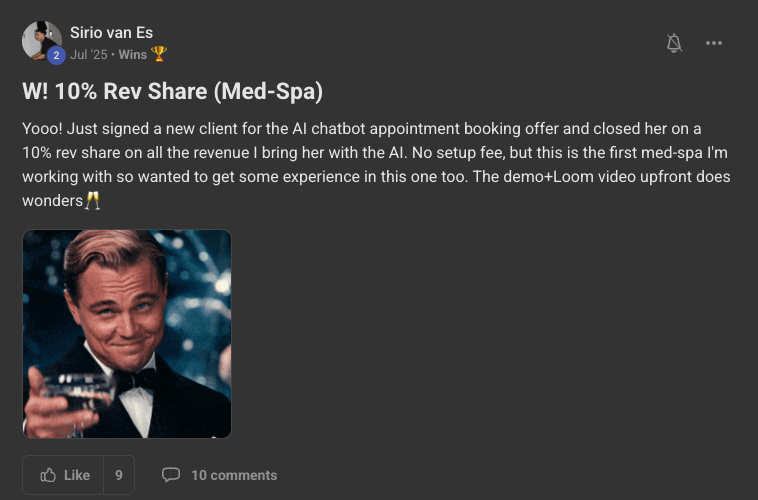Open the 10 comments link
This screenshot has height=500, width=758.
point(233,475)
